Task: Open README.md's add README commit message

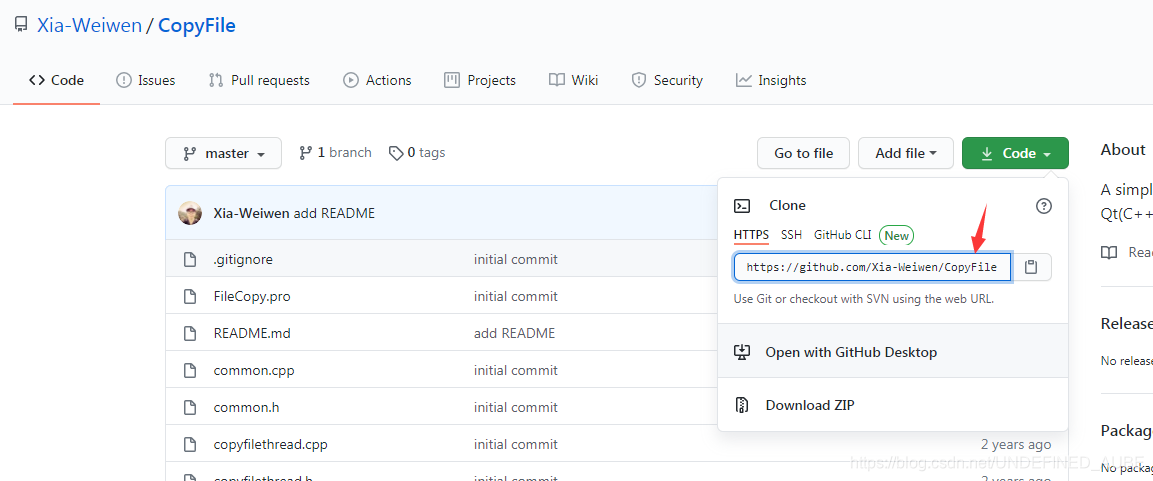Action: click(x=515, y=333)
